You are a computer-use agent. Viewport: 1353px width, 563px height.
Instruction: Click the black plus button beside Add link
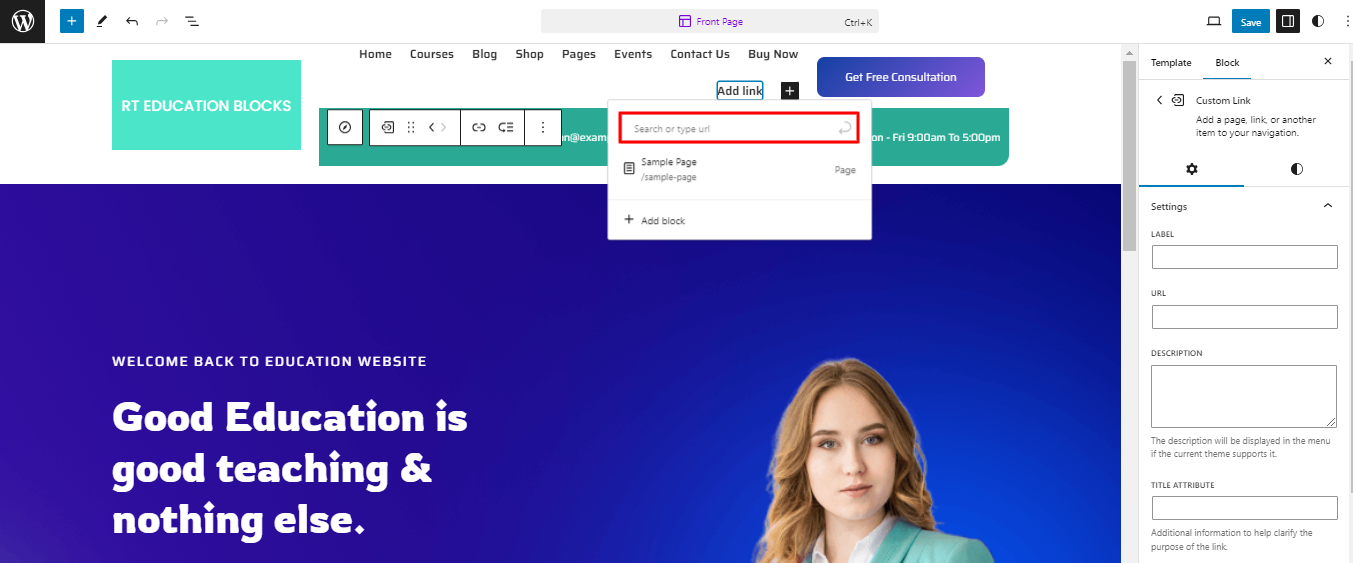pyautogui.click(x=790, y=91)
